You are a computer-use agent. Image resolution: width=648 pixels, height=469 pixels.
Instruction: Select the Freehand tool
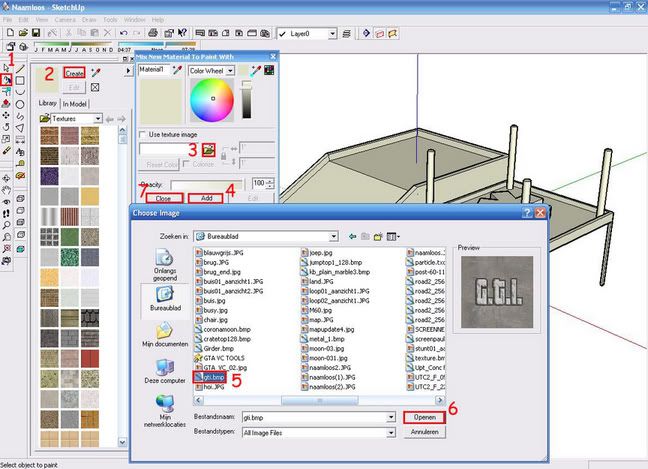pos(20,116)
